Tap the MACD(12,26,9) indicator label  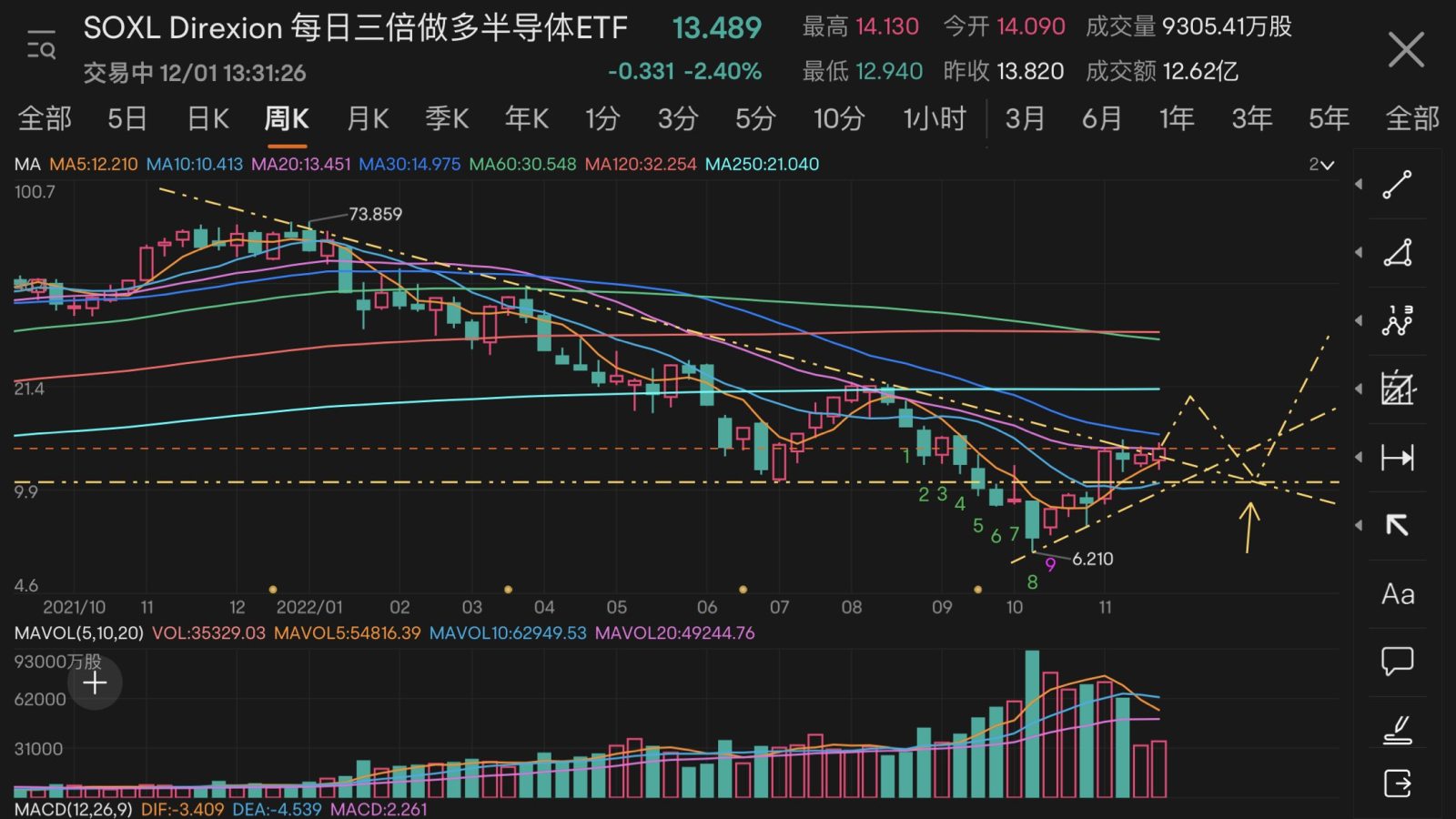(74, 809)
